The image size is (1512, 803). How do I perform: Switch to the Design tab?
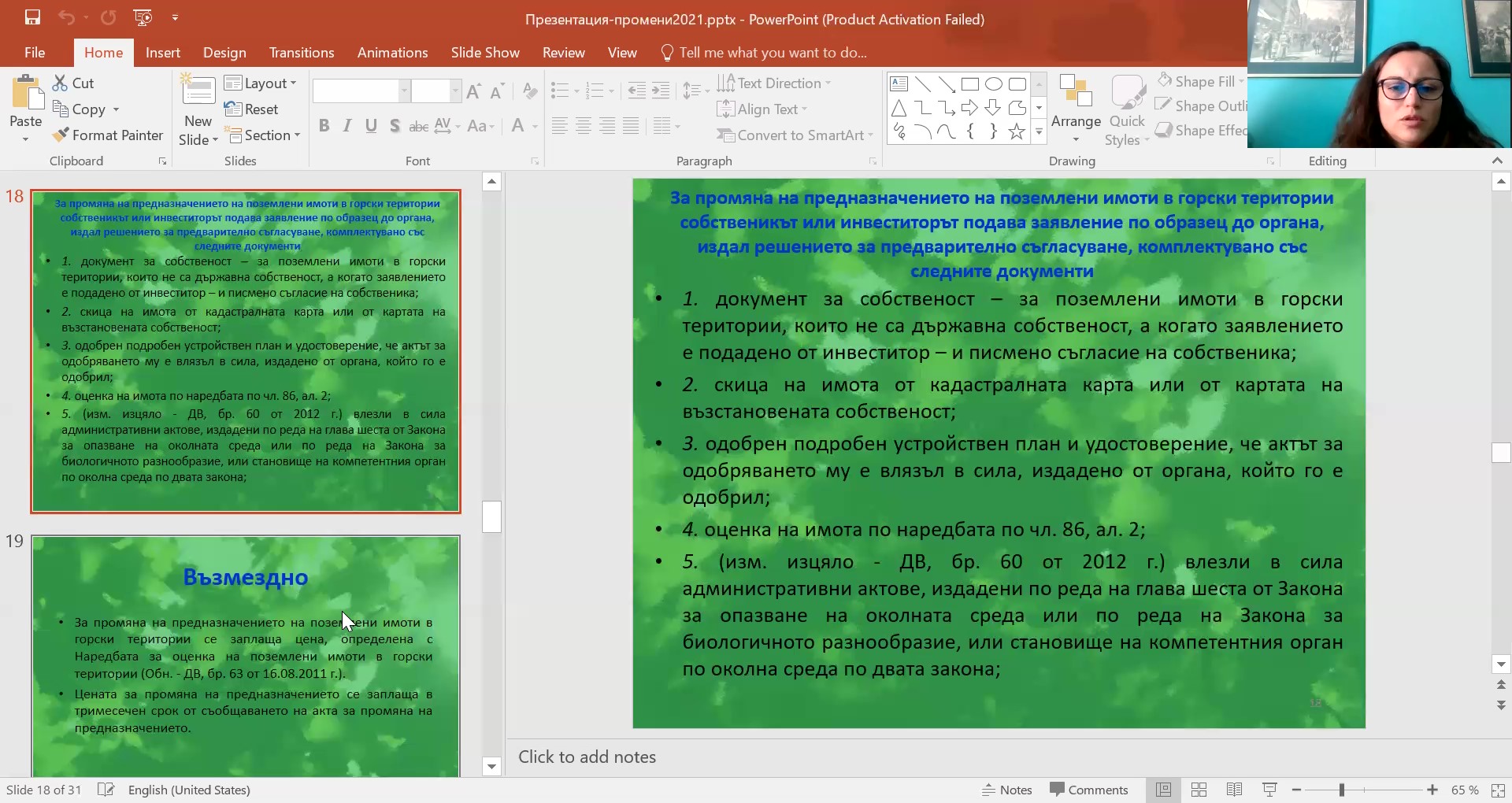[224, 53]
